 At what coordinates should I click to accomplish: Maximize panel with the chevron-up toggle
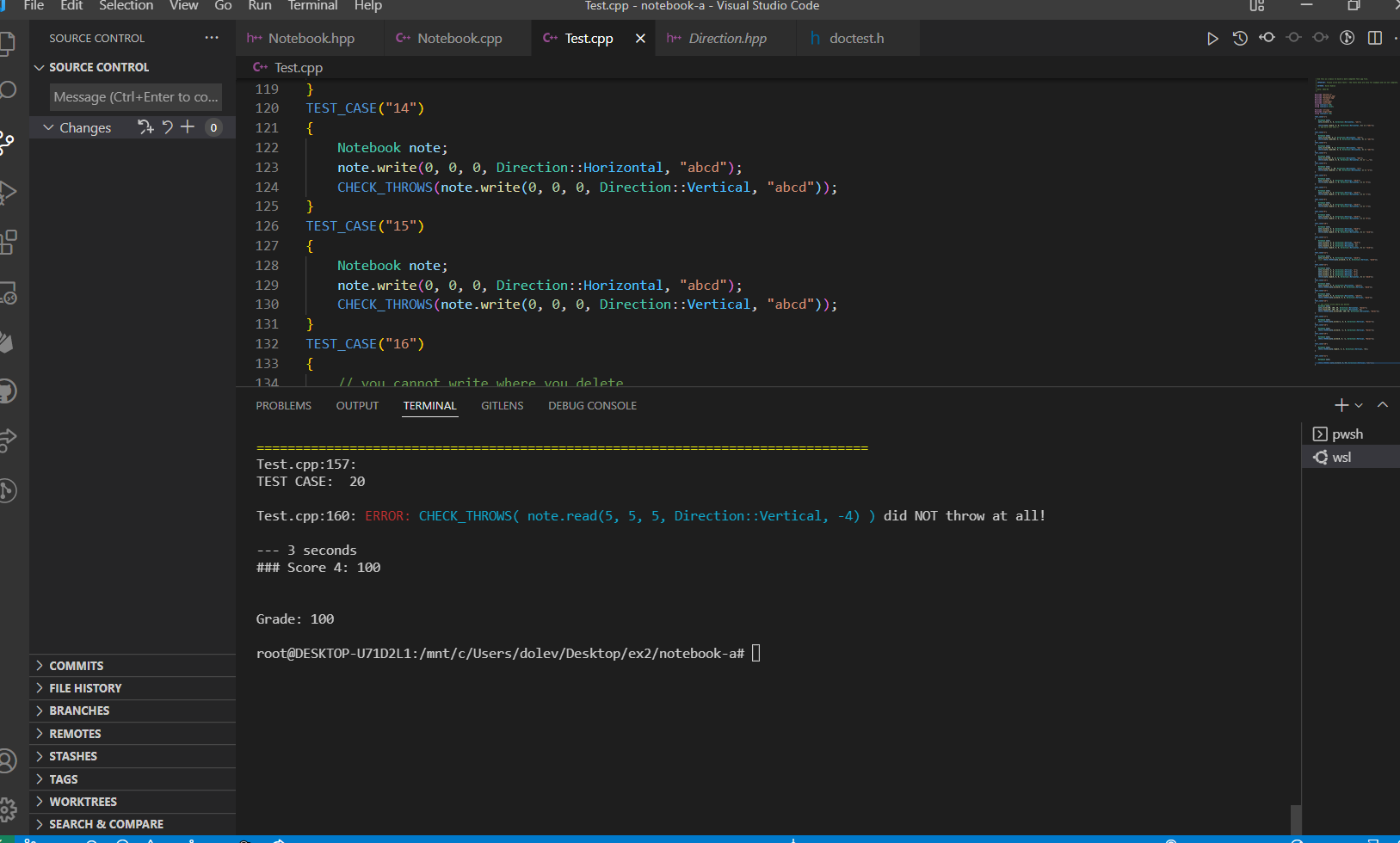(x=1384, y=404)
